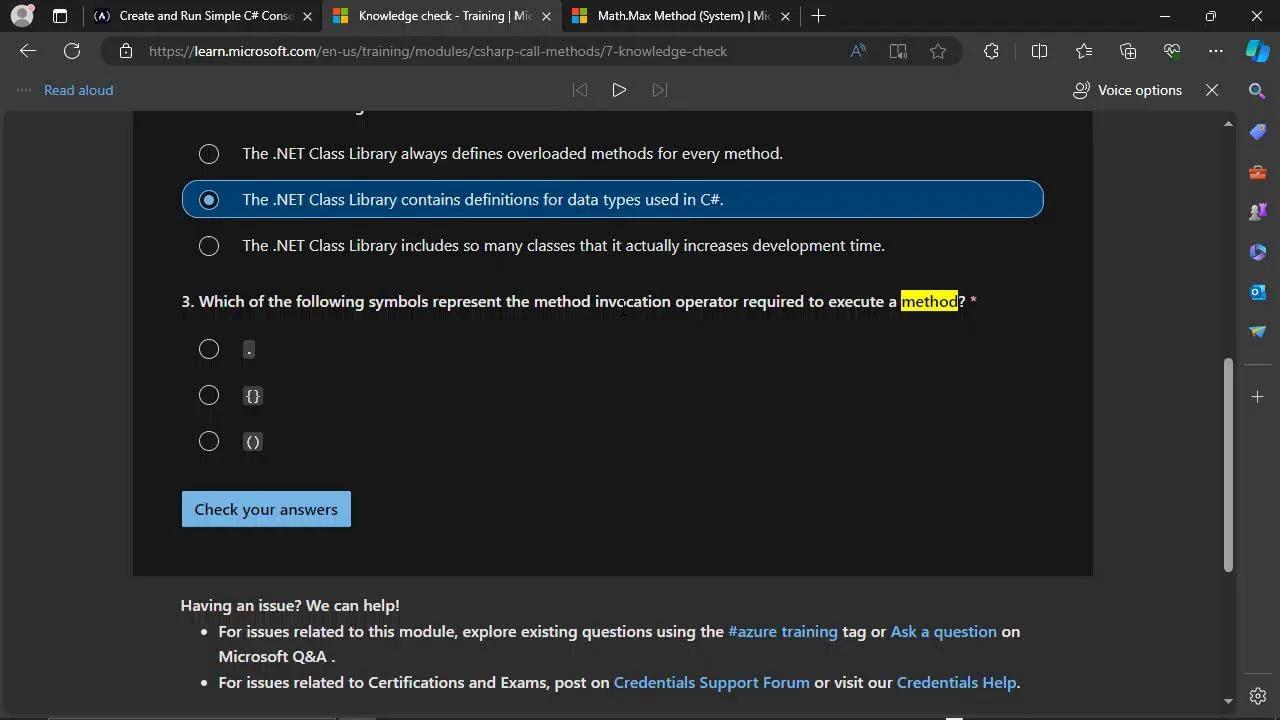Select the parentheses radio option
Viewport: 1280px width, 720px height.
[x=209, y=441]
